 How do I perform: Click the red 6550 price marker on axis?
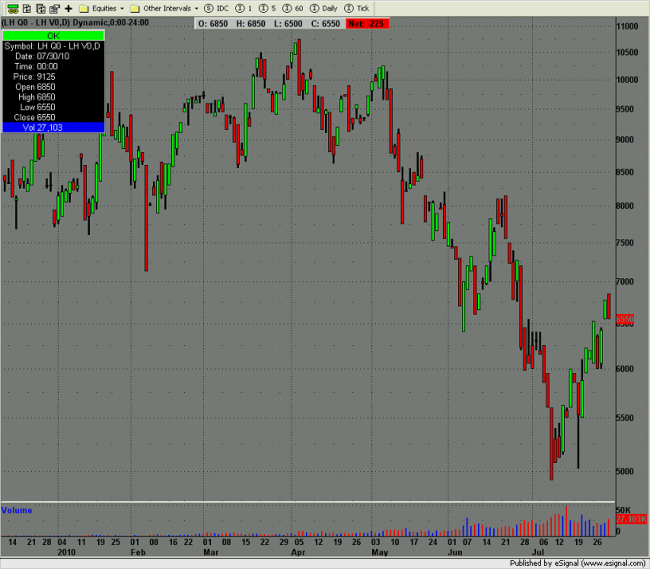[x=625, y=319]
